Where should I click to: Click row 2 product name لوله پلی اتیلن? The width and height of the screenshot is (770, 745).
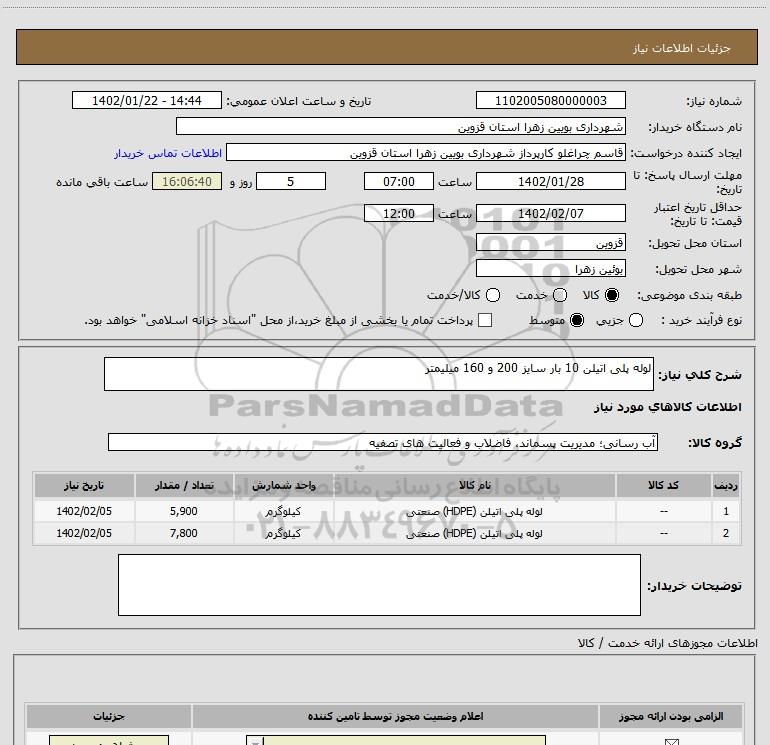coord(474,533)
